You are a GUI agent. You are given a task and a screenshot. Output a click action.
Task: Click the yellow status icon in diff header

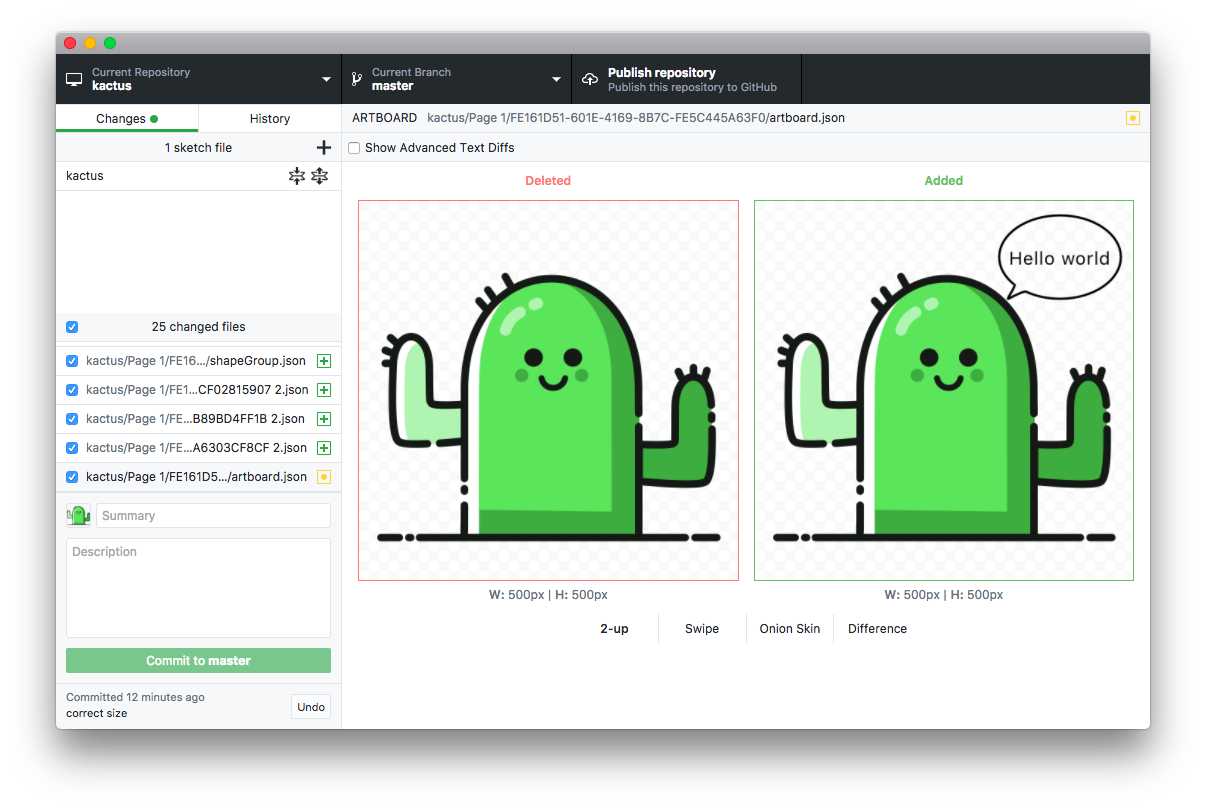[x=1132, y=118]
